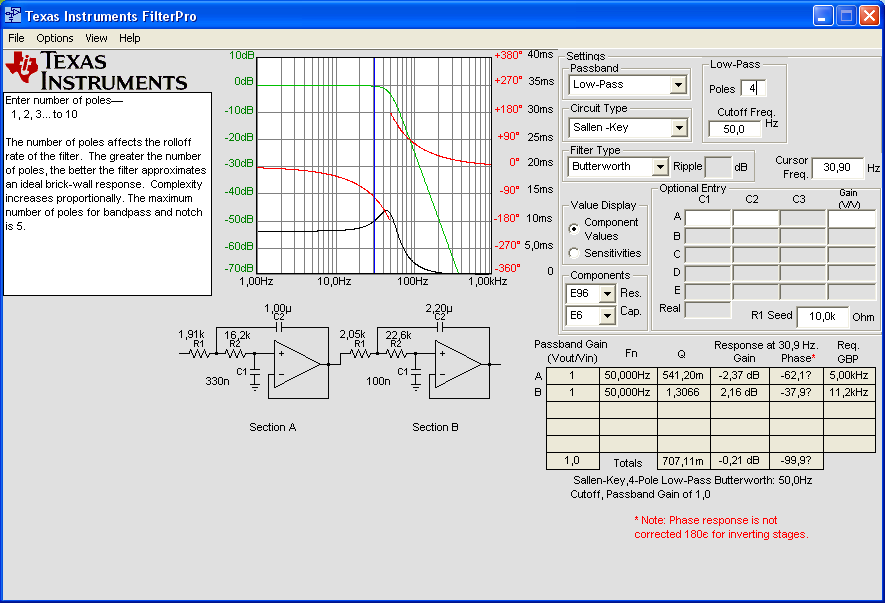
Task: Click the red phase response note
Action: pyautogui.click(x=721, y=527)
